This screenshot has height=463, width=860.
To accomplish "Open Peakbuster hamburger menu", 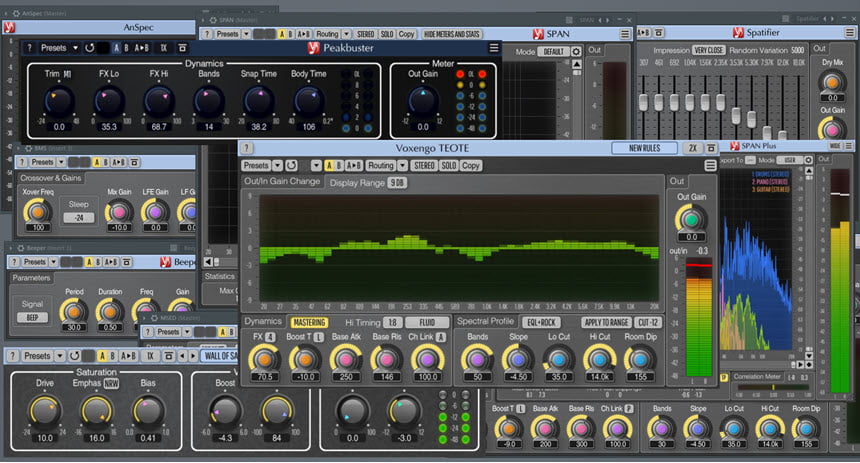I will [494, 48].
